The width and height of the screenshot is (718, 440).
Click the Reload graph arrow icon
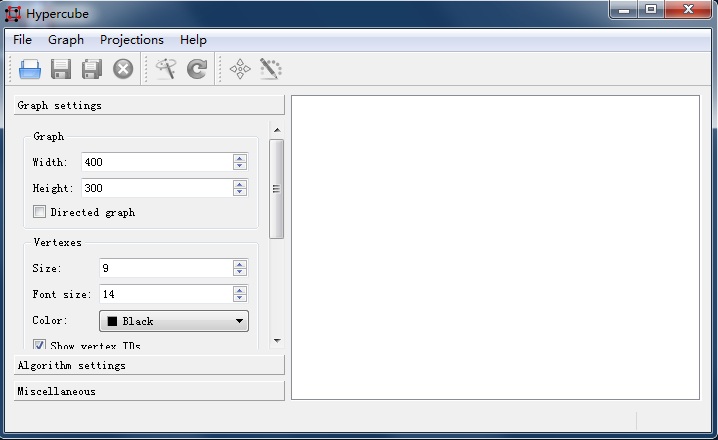tap(197, 69)
